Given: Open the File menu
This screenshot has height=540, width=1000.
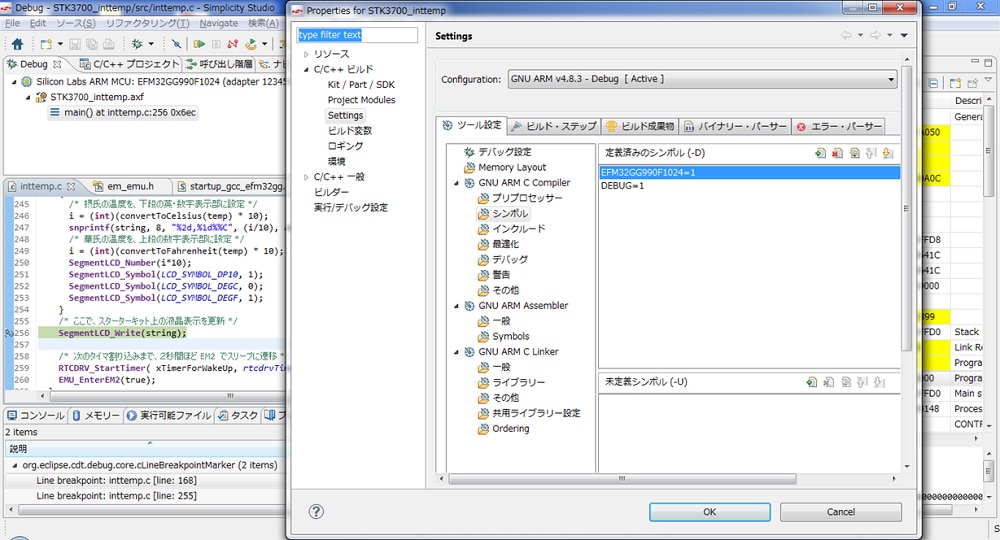Looking at the screenshot, I should 12,23.
